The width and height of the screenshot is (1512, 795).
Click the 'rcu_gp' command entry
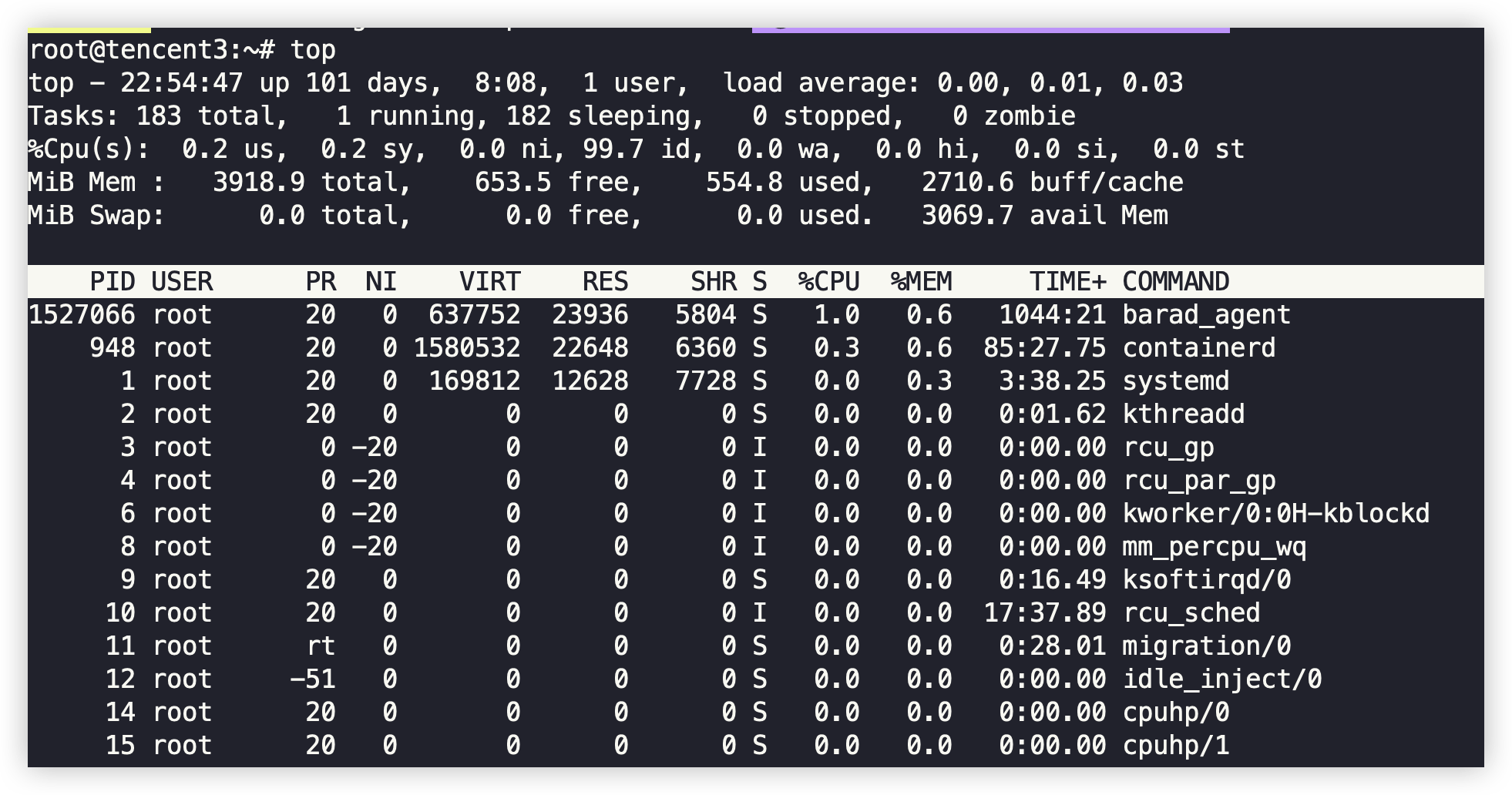pyautogui.click(x=1168, y=448)
